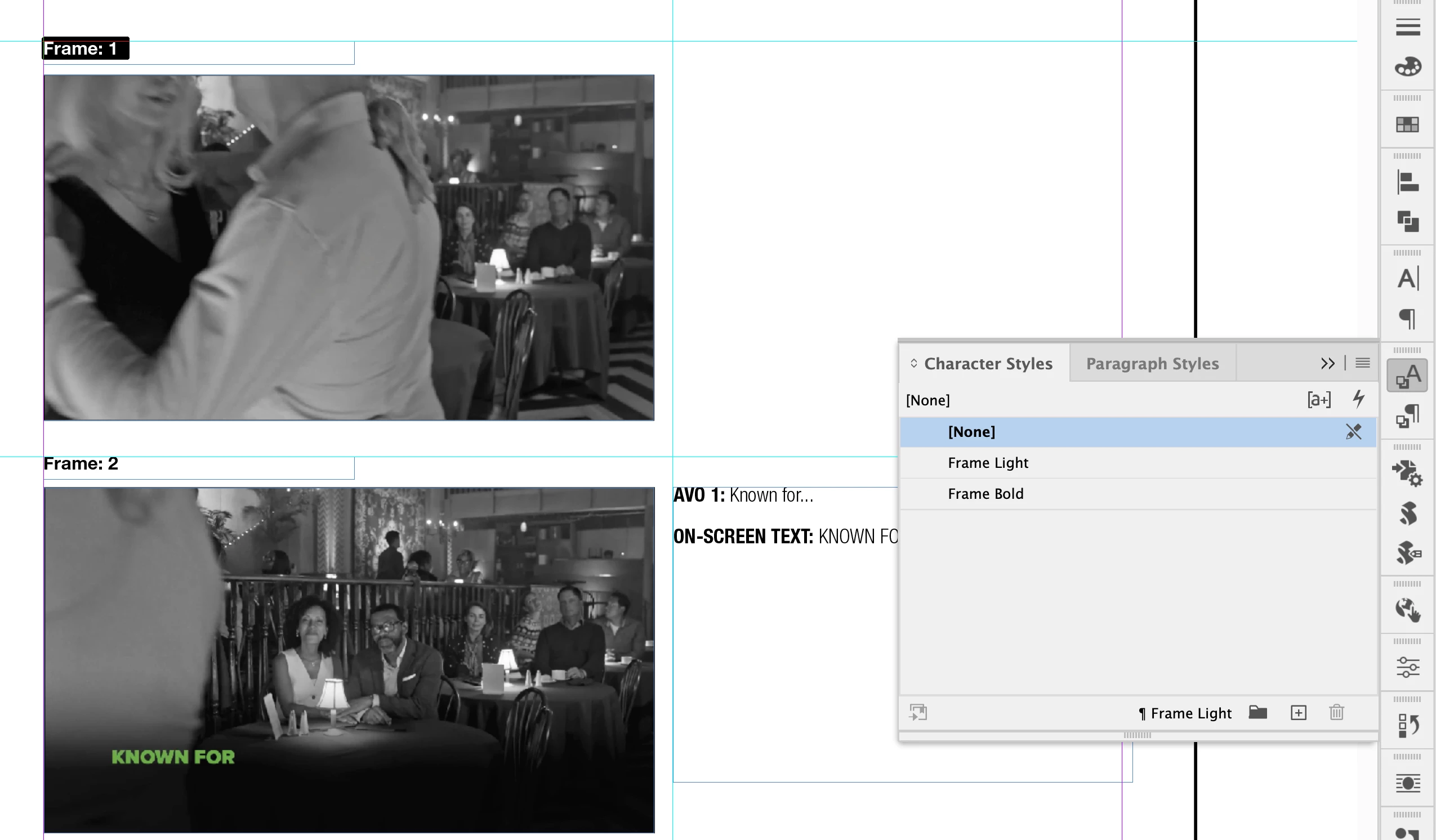The image size is (1436, 840).
Task: Collapse Character Styles panel via title arrows
Action: click(x=913, y=363)
